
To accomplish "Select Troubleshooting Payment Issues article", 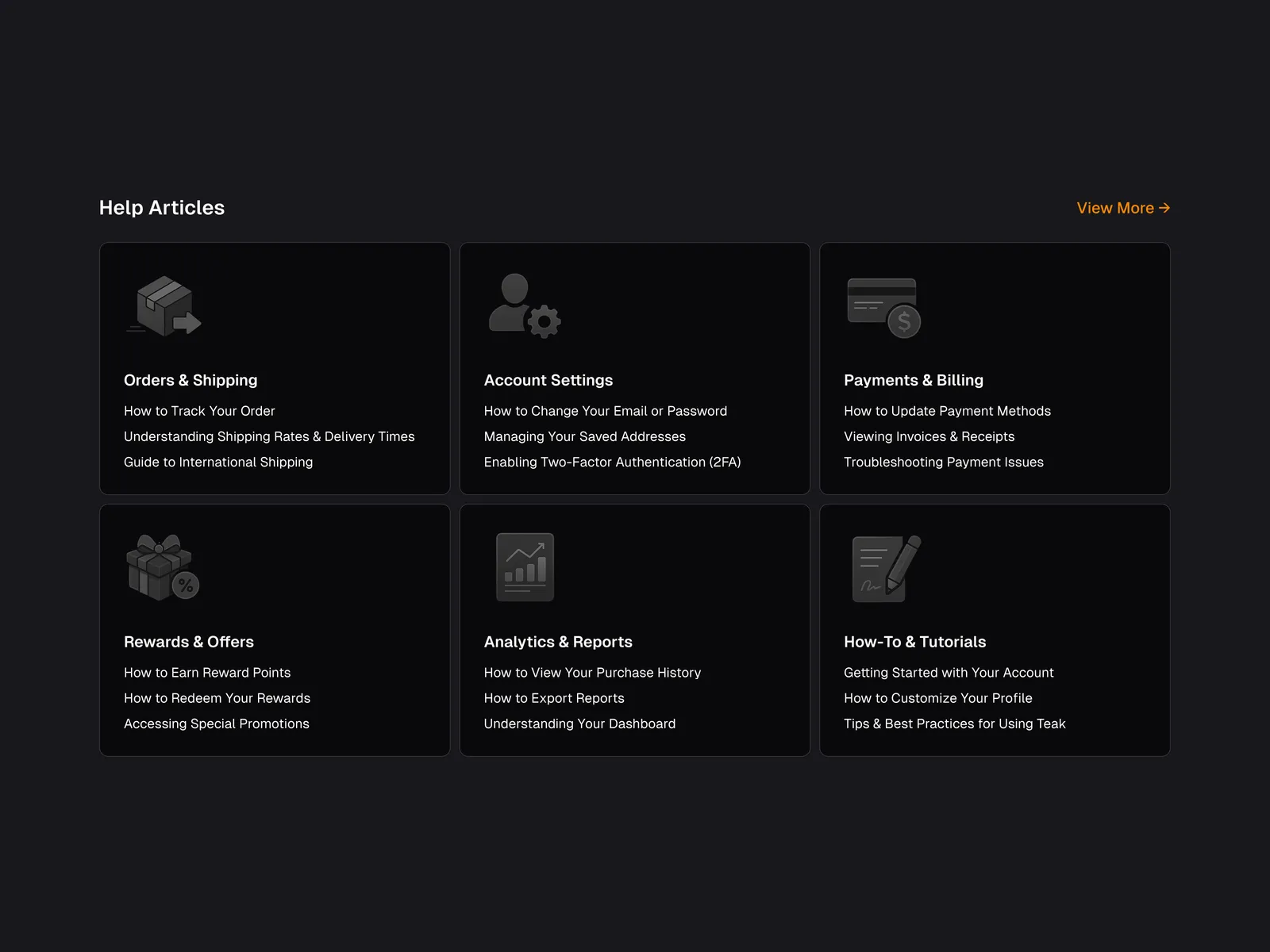I will (943, 462).
